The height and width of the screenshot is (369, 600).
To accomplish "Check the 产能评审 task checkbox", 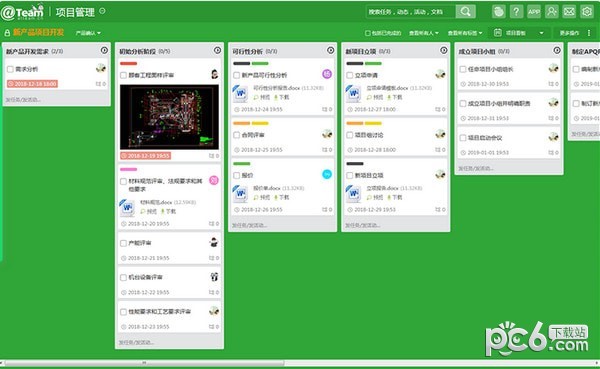I will click(x=123, y=243).
